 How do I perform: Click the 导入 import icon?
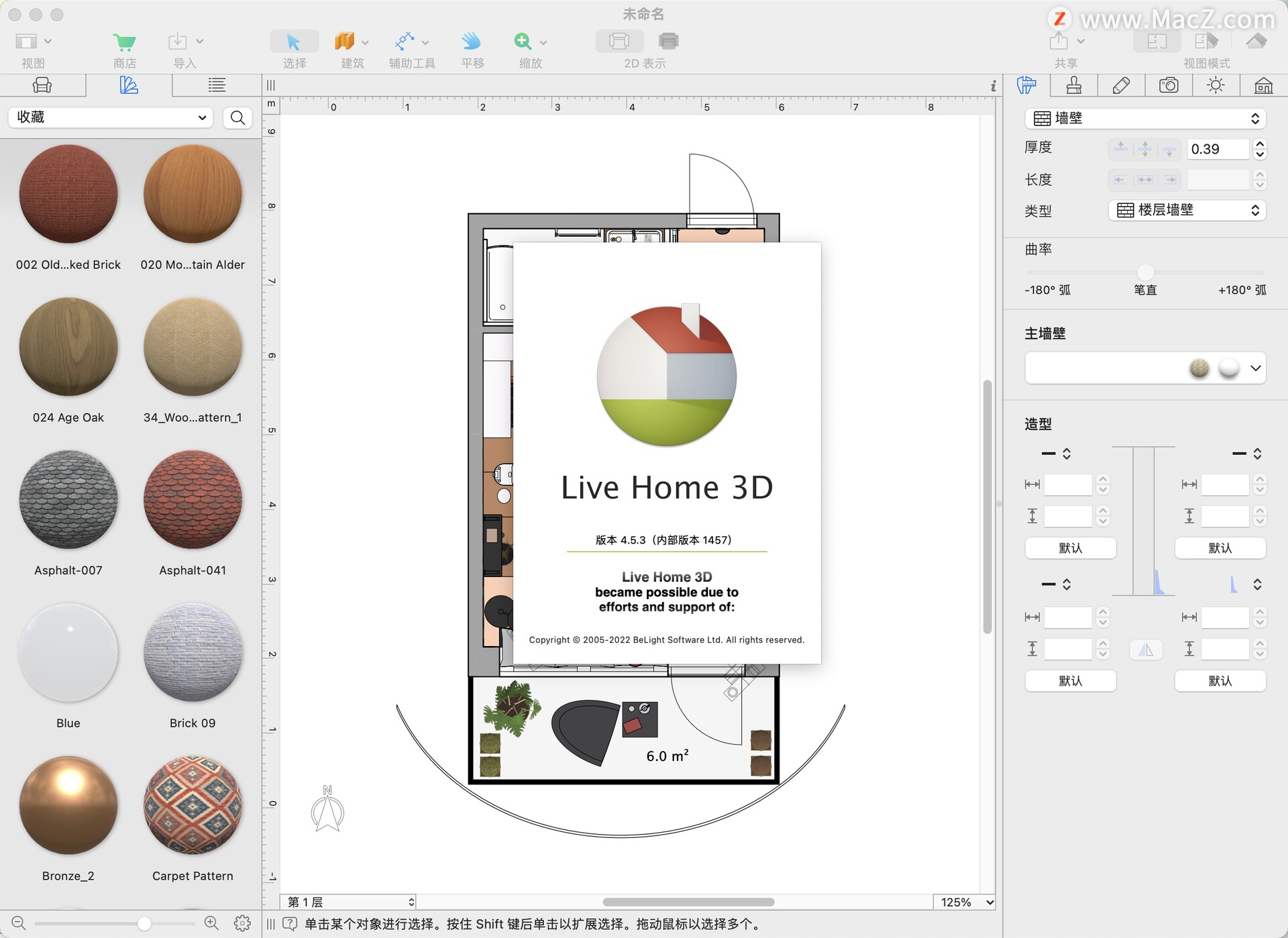[177, 42]
